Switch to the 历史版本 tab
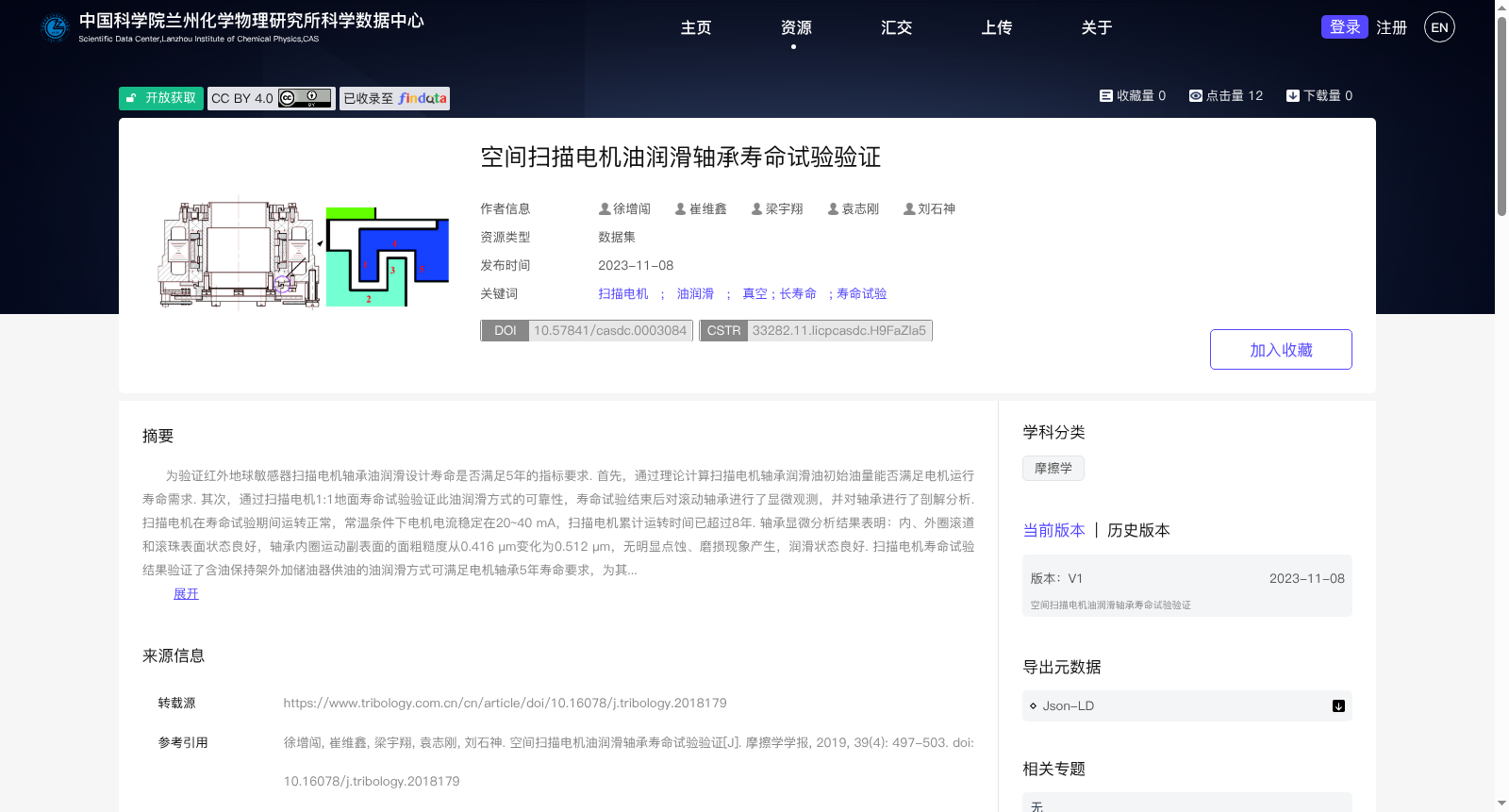 [1138, 531]
